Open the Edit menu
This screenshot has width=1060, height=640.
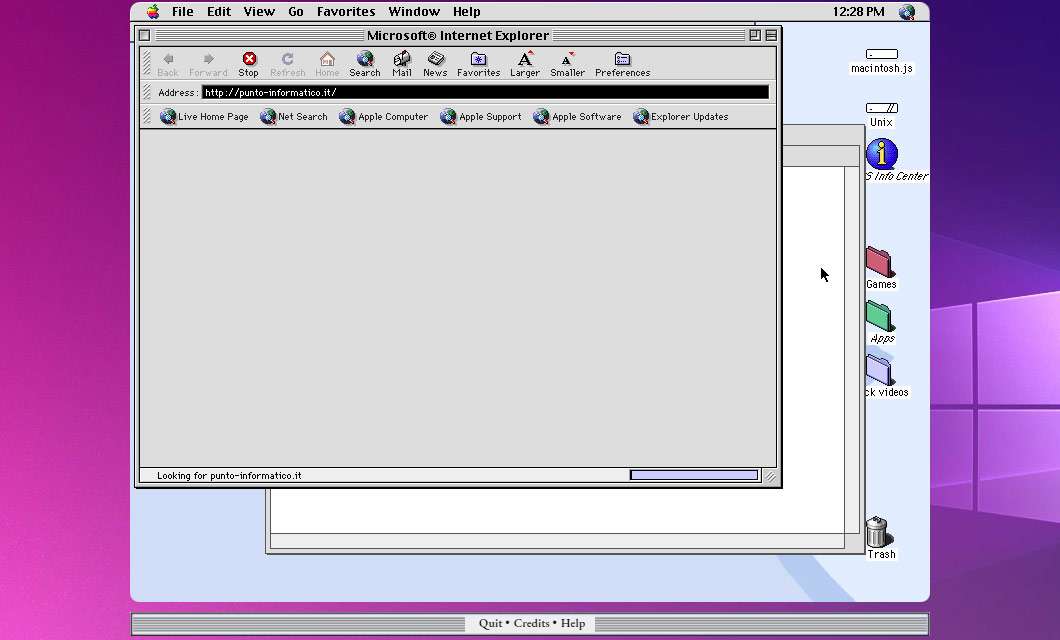[219, 11]
